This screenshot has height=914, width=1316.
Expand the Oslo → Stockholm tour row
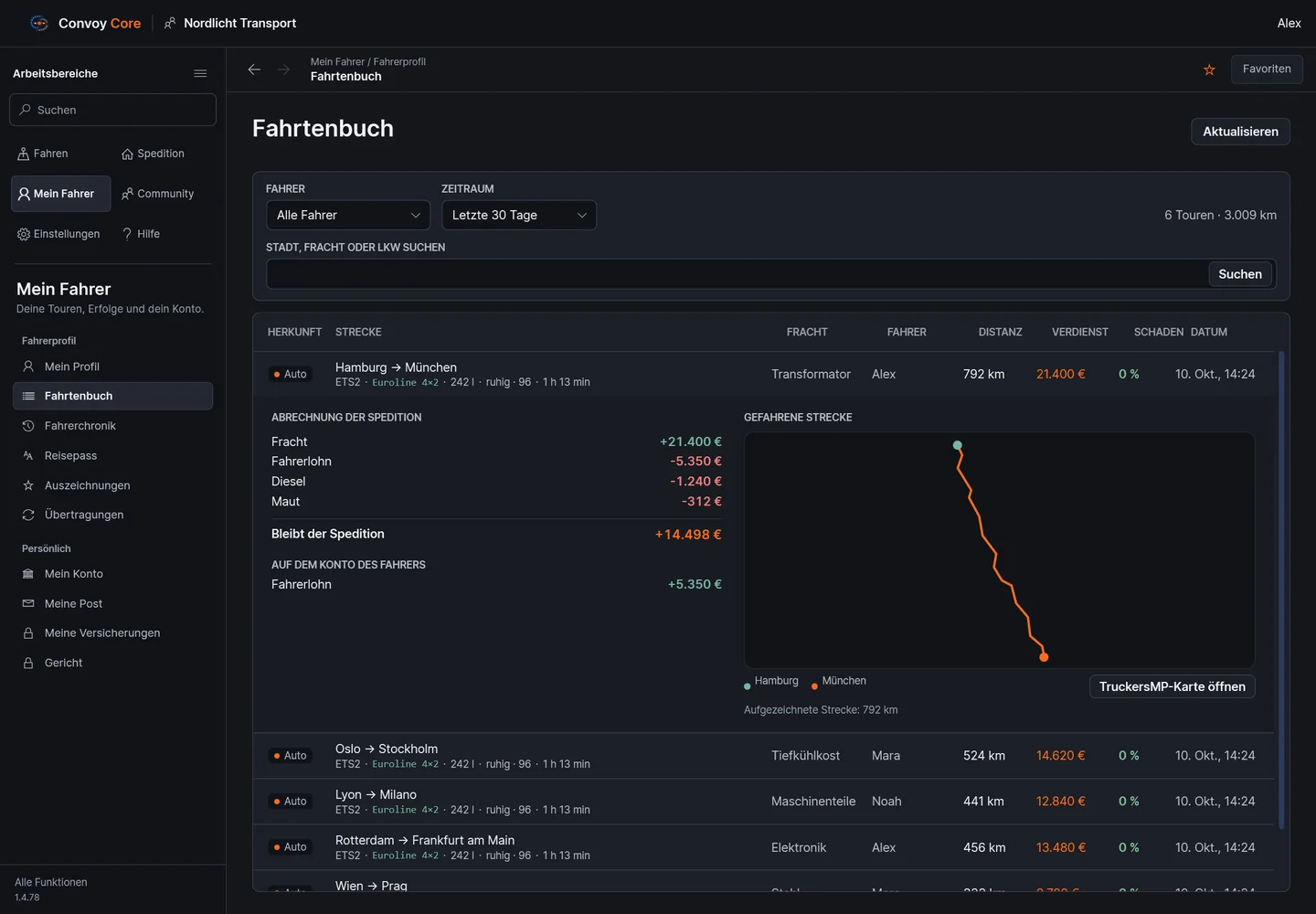click(x=763, y=756)
